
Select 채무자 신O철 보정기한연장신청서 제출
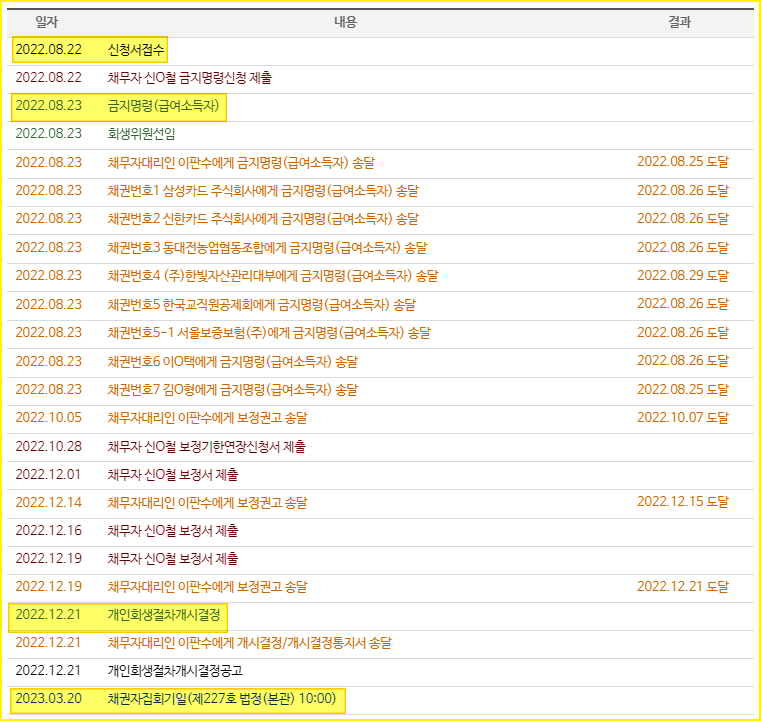[207, 446]
